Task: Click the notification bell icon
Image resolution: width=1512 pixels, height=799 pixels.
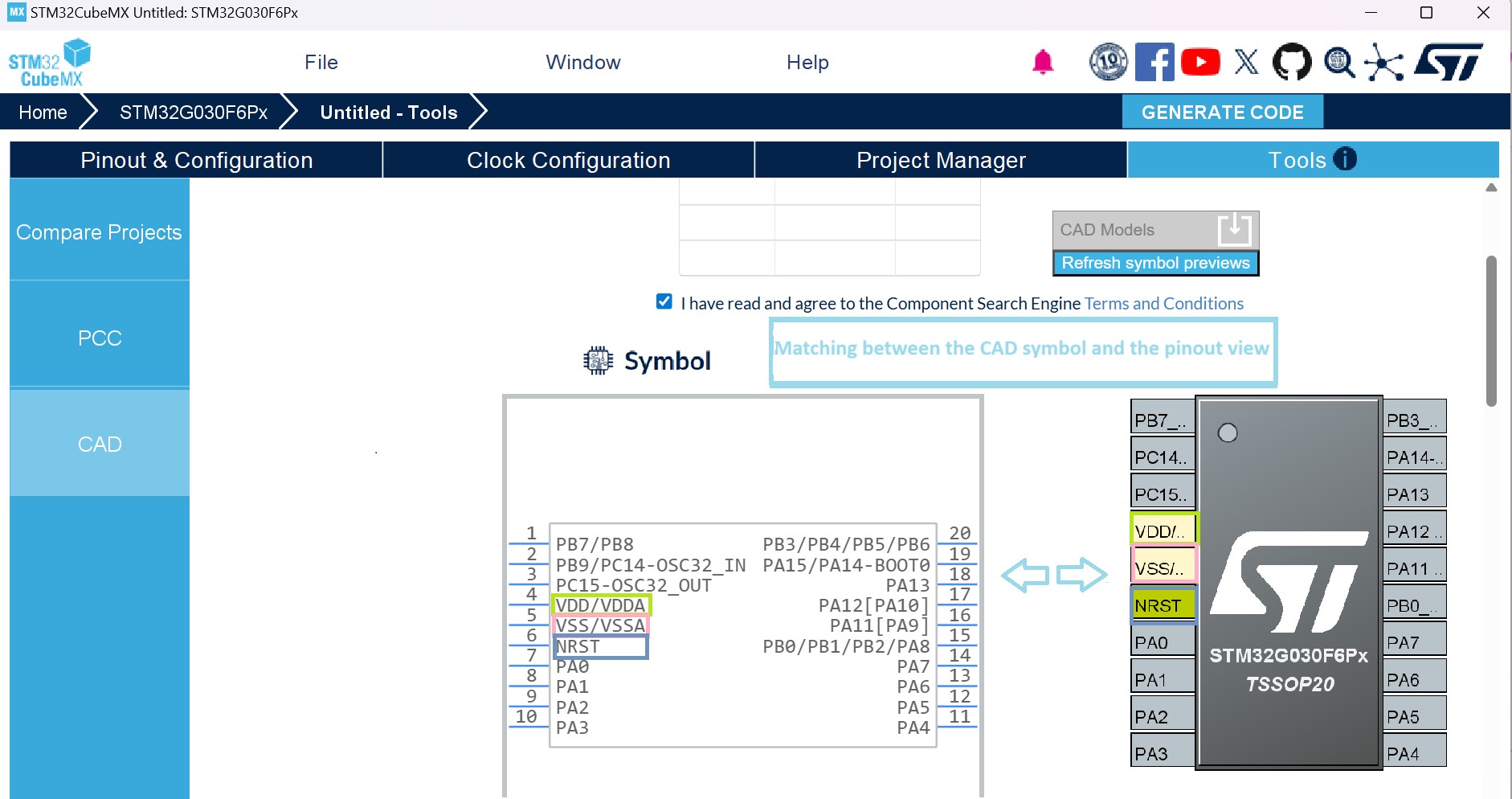Action: 1043,62
